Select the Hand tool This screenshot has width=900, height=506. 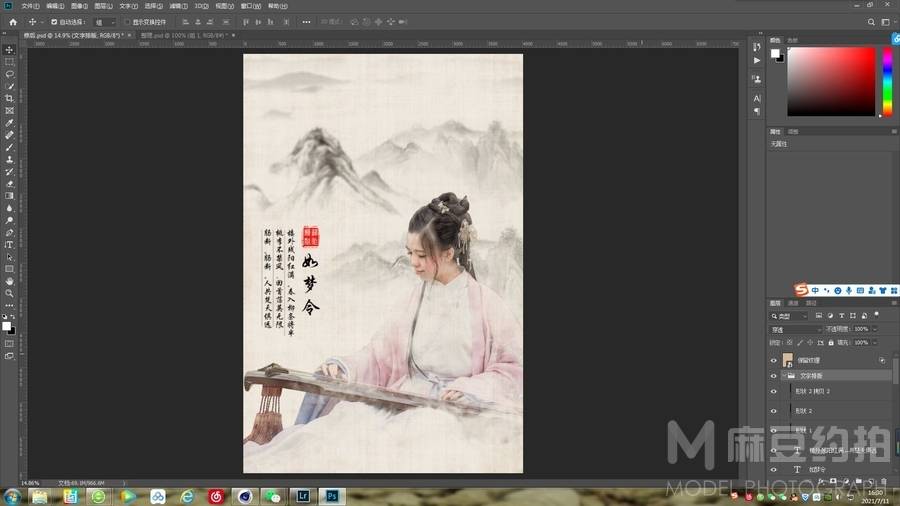(9, 281)
